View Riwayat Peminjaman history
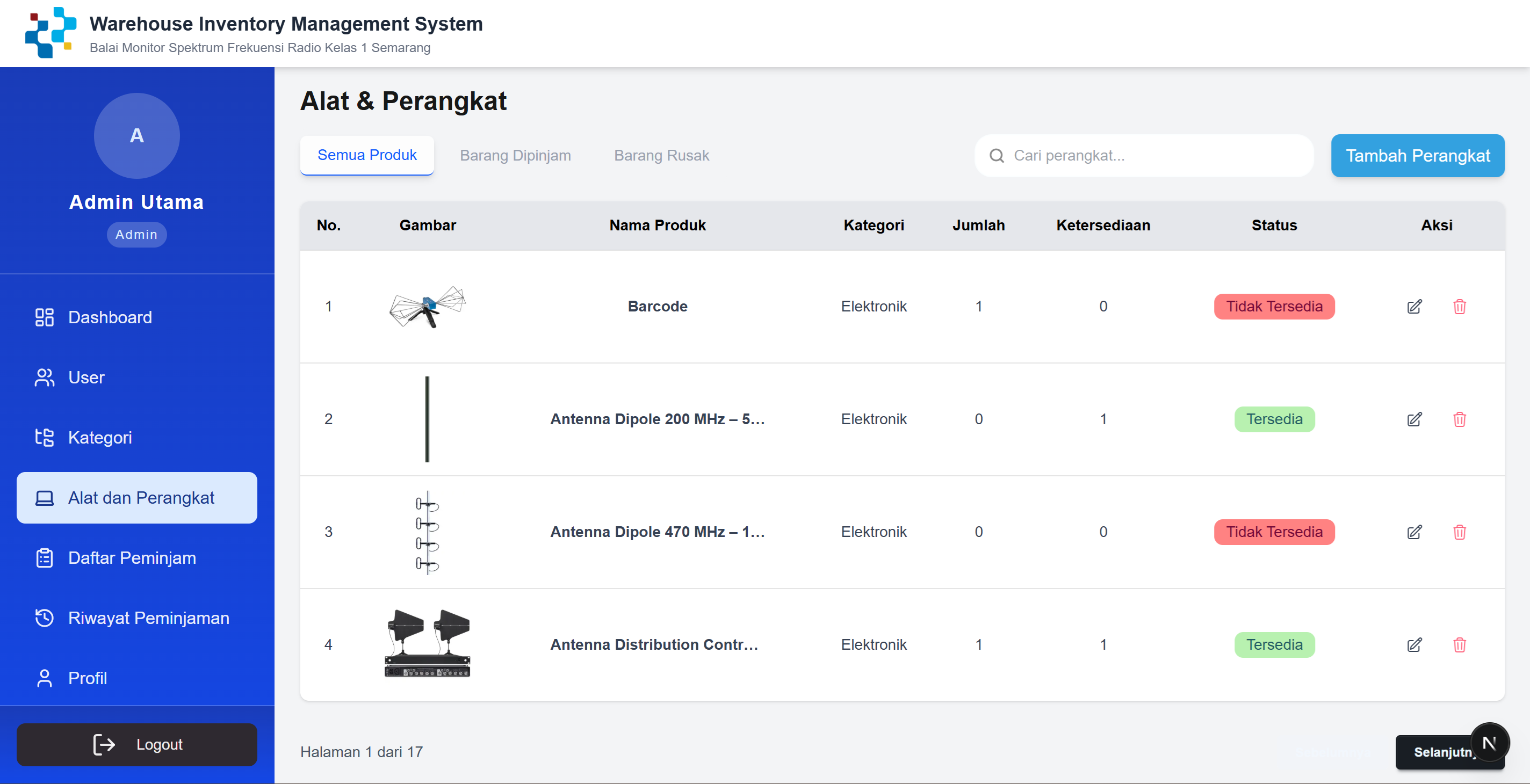Screen dimensions: 1530x784 [x=148, y=618]
